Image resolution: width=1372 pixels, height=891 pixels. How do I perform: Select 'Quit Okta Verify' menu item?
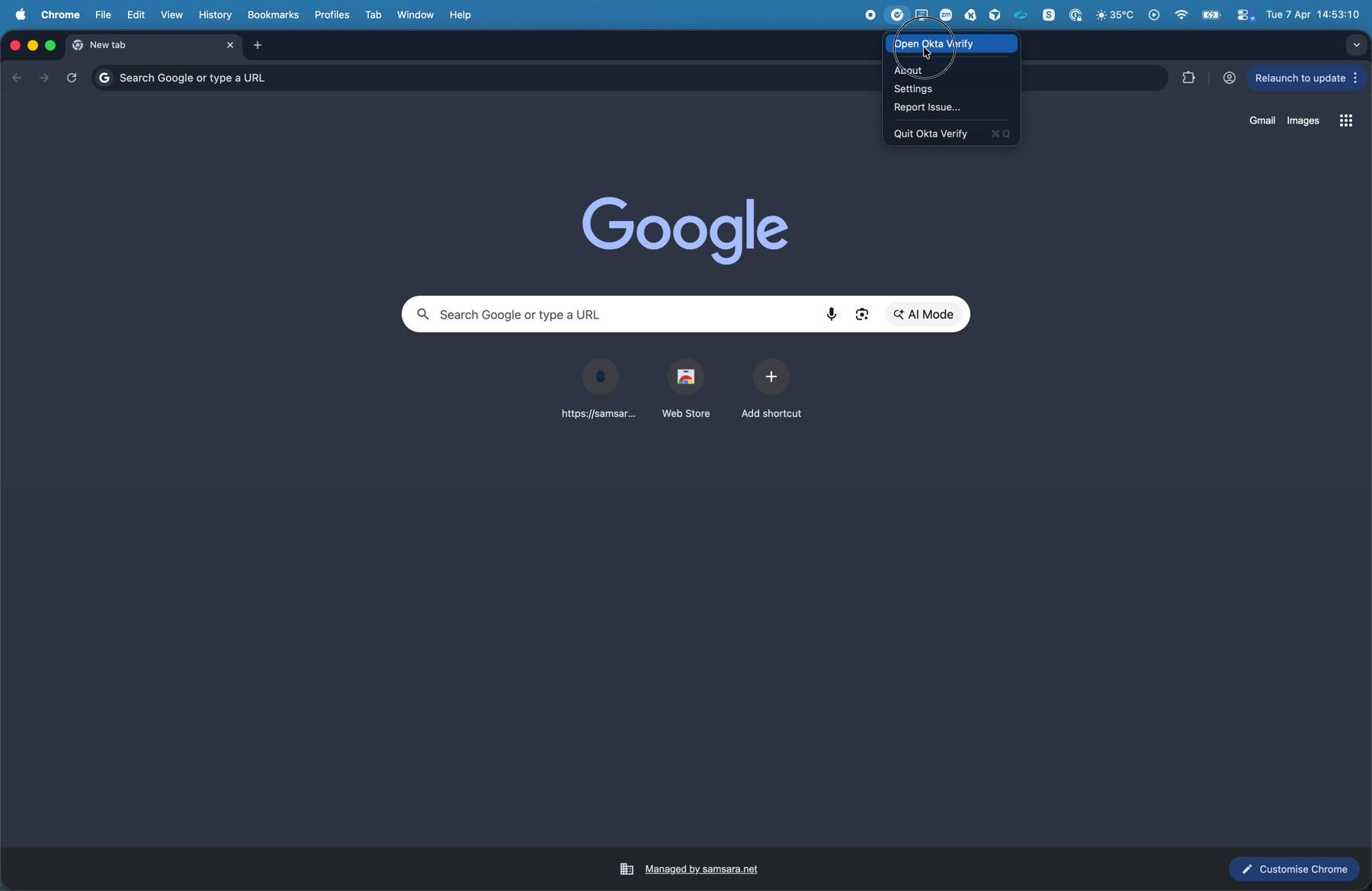coord(951,133)
